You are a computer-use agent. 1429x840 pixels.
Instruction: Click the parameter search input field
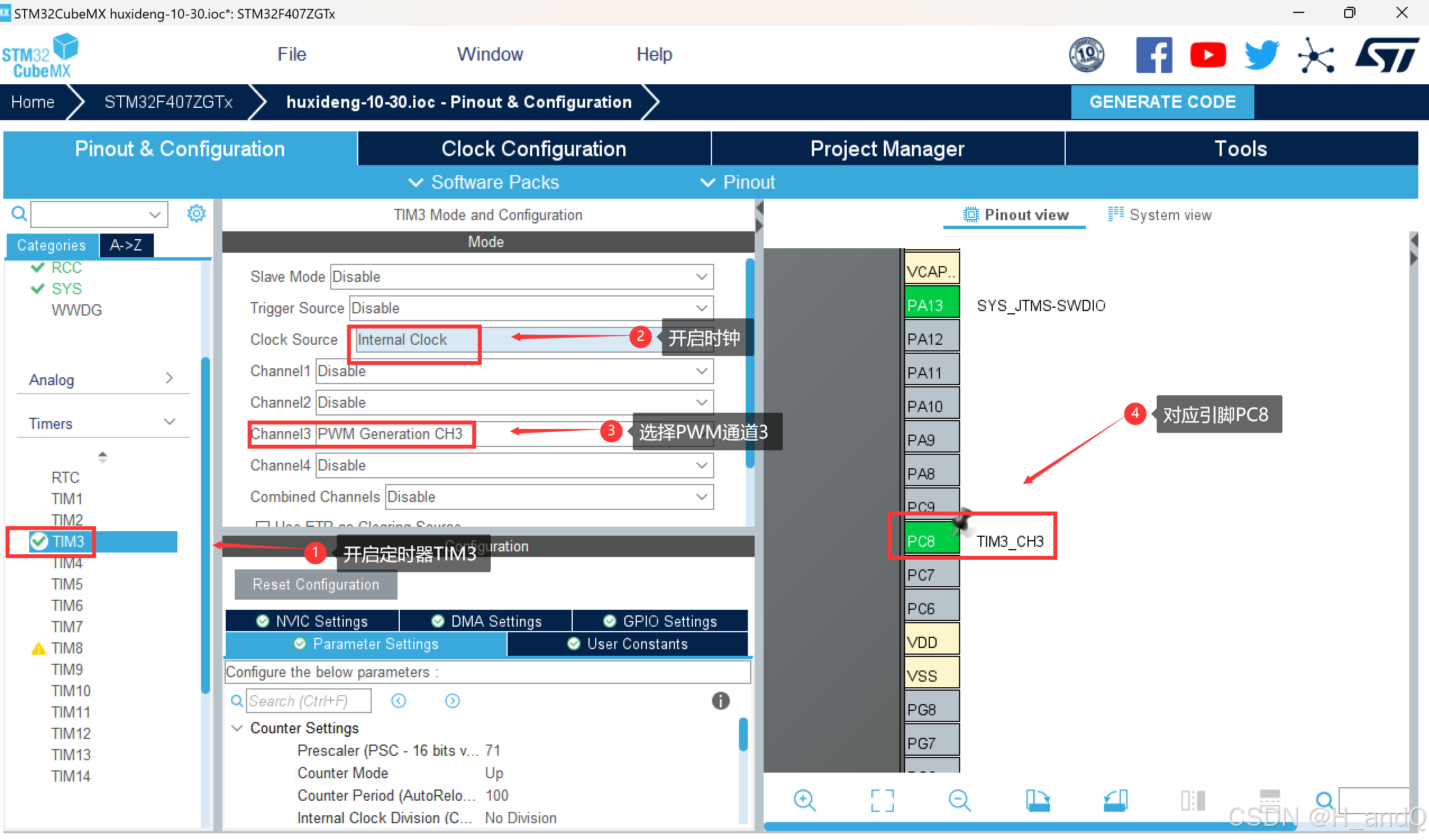(x=309, y=701)
